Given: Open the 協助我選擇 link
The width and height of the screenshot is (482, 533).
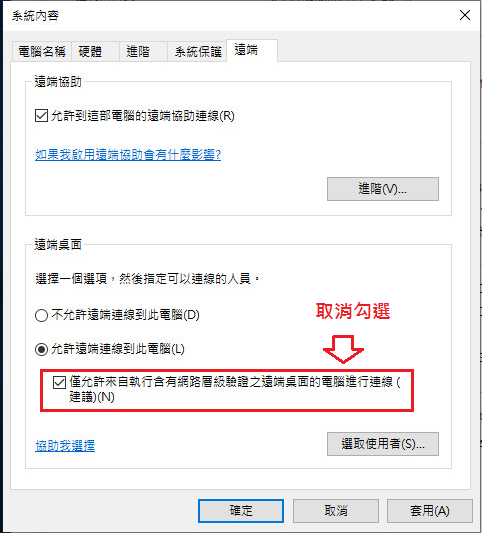Looking at the screenshot, I should [65, 446].
